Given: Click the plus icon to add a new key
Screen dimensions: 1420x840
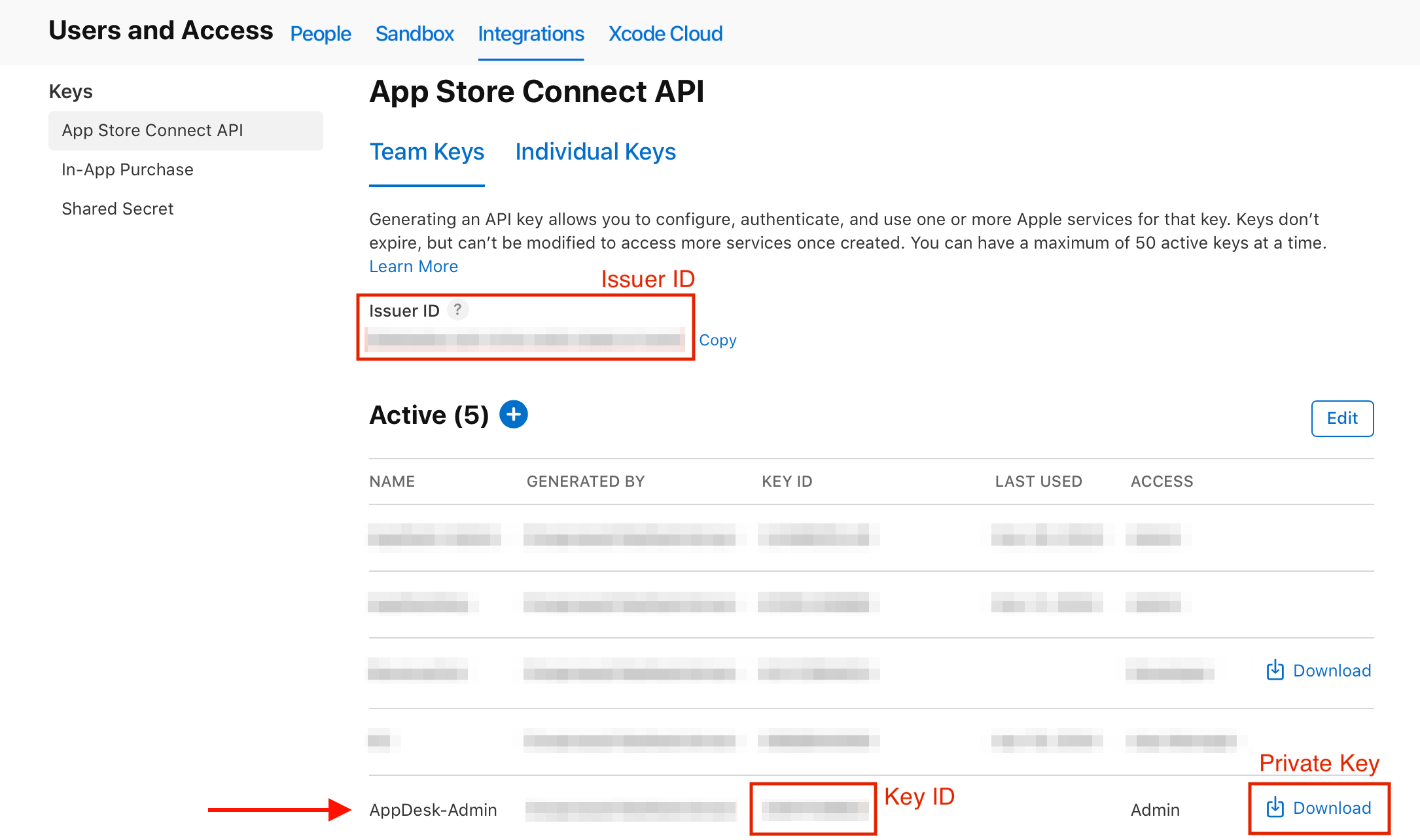Looking at the screenshot, I should pyautogui.click(x=514, y=414).
